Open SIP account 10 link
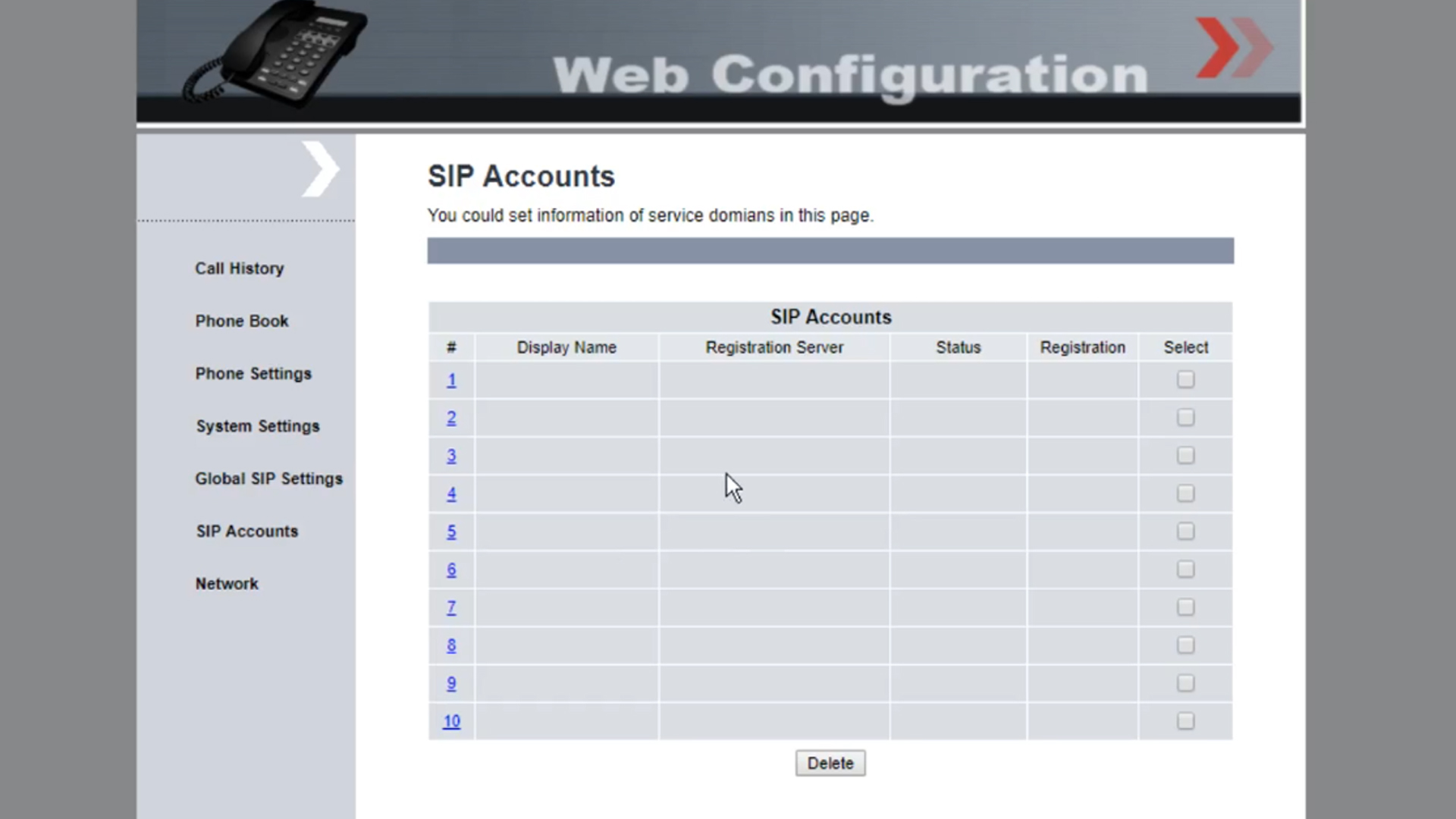This screenshot has height=819, width=1456. click(x=451, y=721)
